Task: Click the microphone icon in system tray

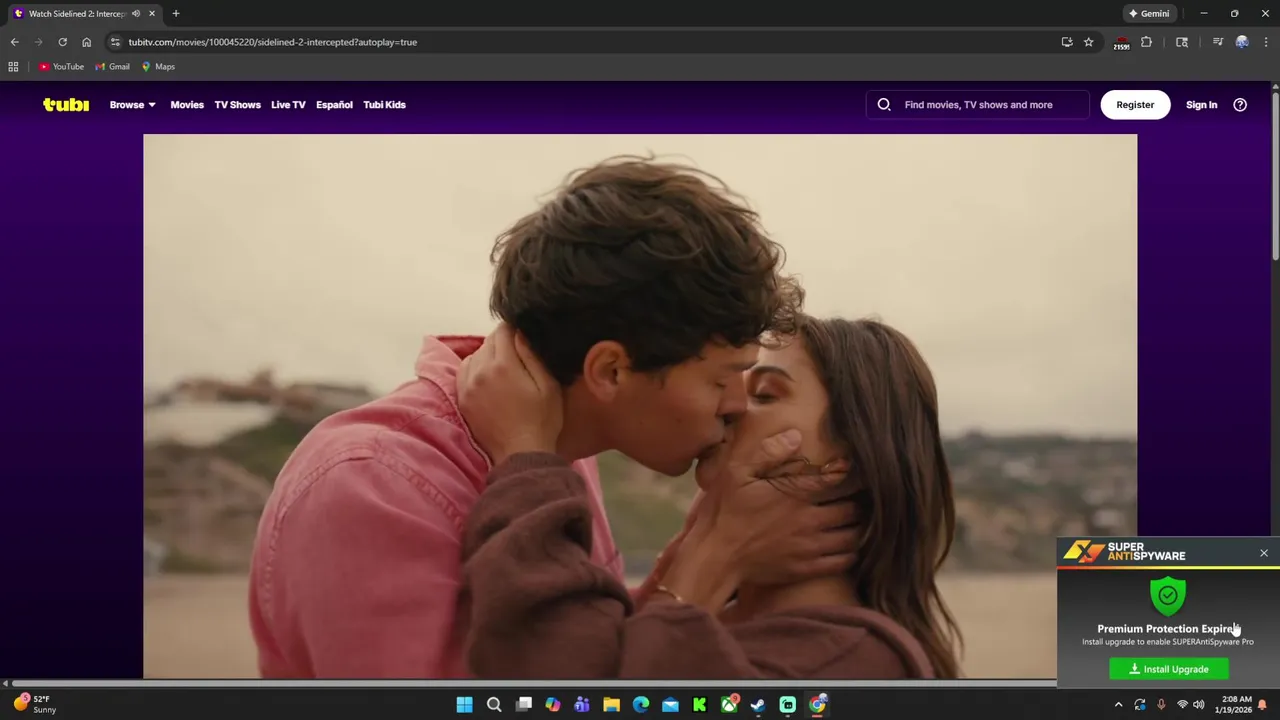Action: point(1161,705)
